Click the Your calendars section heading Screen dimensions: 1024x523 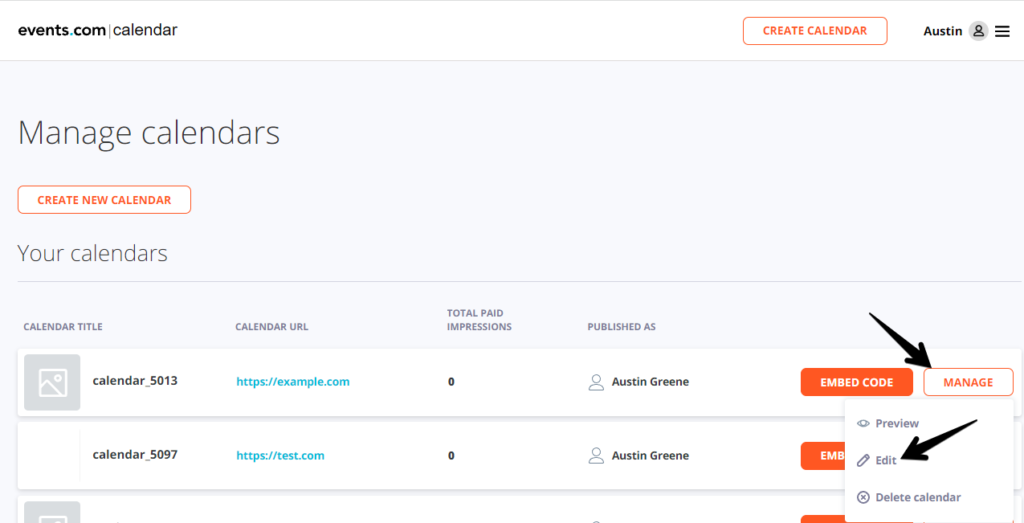coord(93,253)
